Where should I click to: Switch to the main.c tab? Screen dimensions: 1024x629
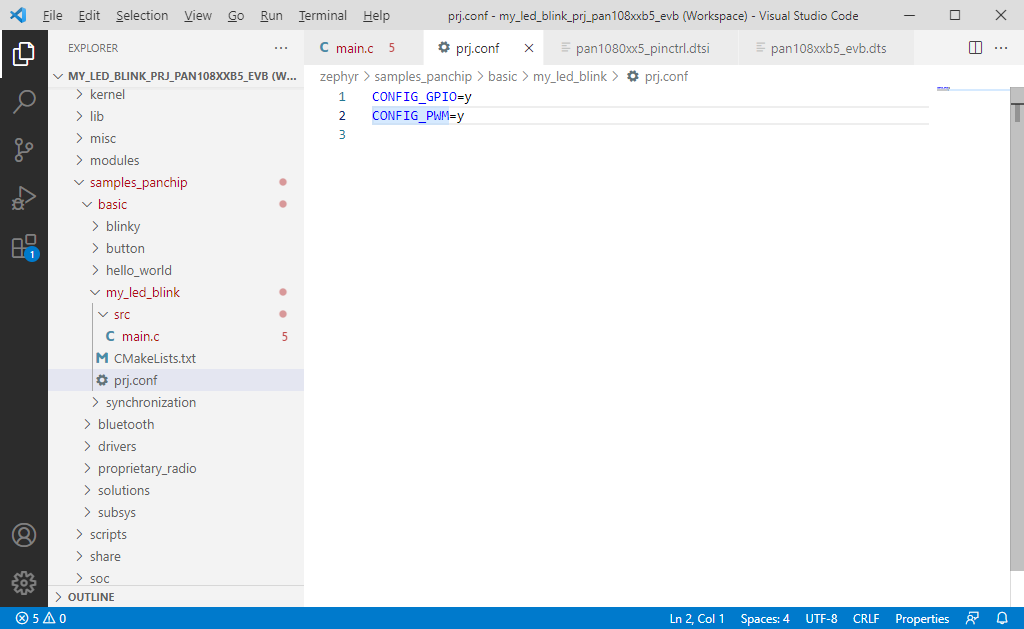363,48
